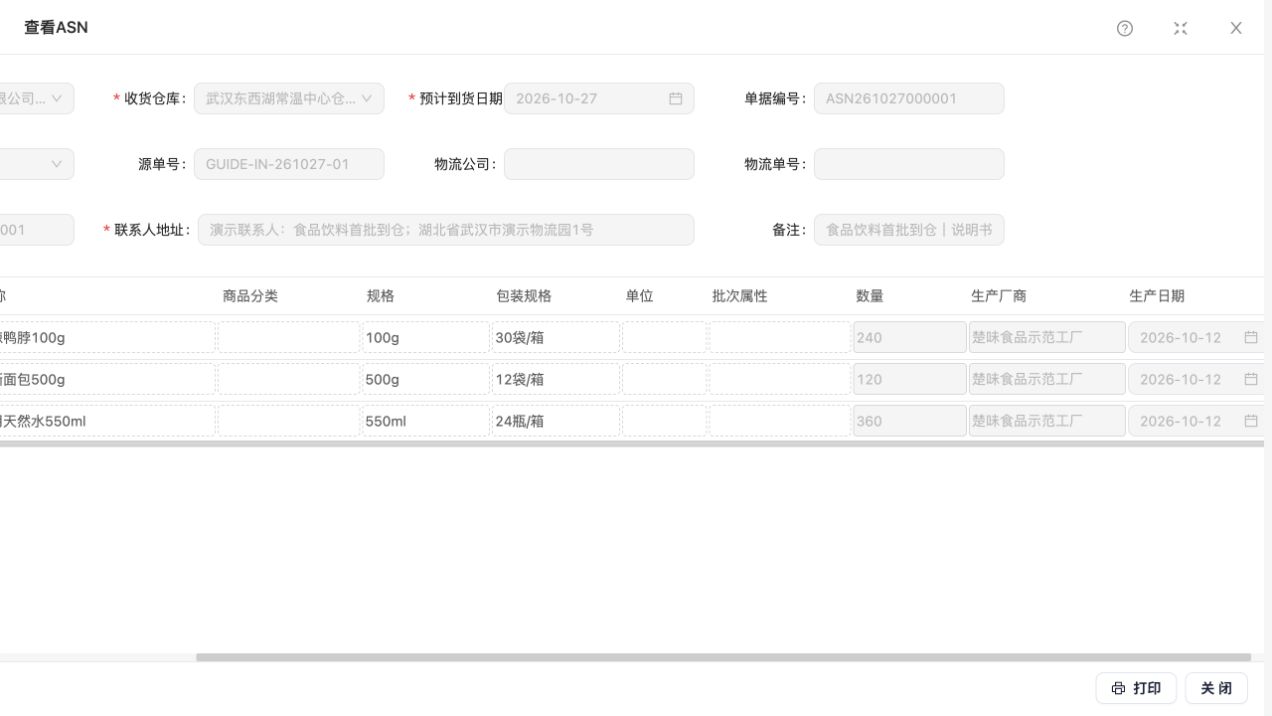1272x716 pixels.
Task: Click the empty 批次属性 cell in 550ml row
Action: click(780, 422)
